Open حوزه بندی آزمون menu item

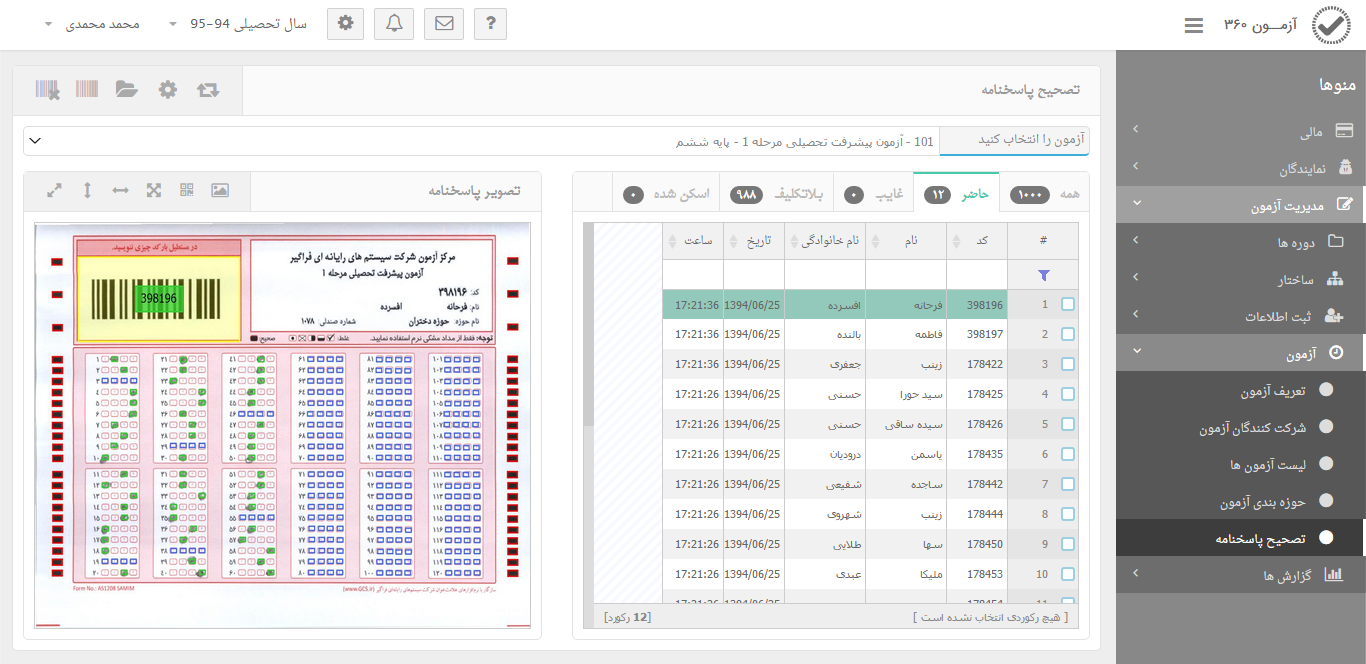[1241, 501]
